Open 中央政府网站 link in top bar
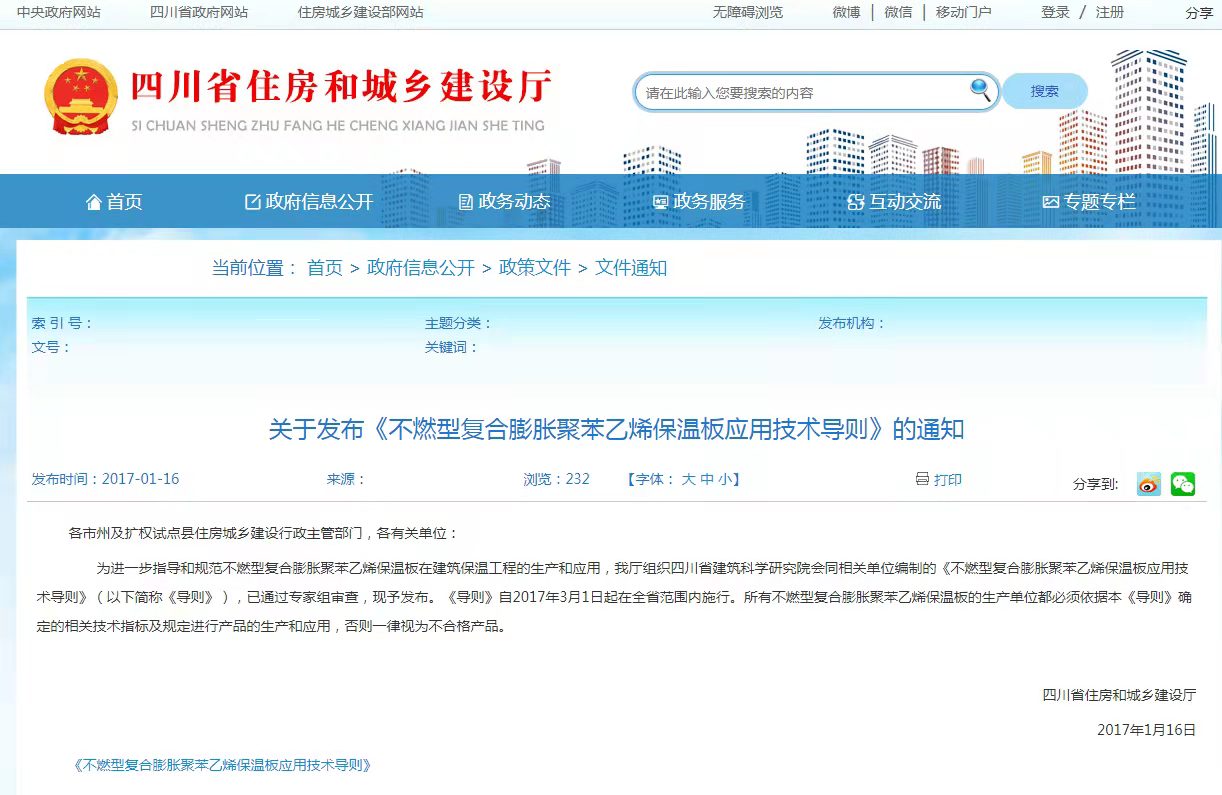The width and height of the screenshot is (1222, 795). click(x=59, y=12)
